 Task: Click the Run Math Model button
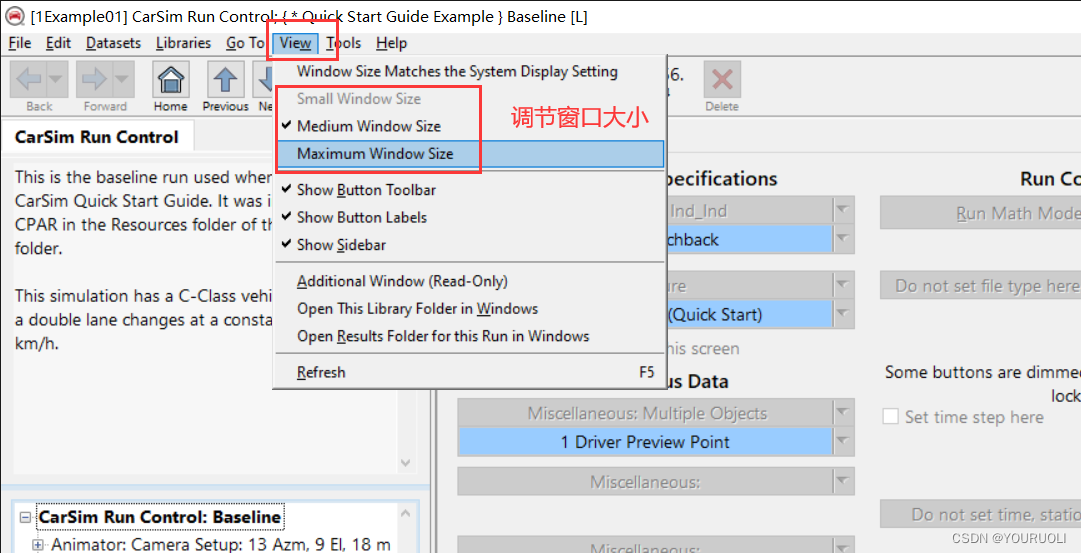click(980, 213)
